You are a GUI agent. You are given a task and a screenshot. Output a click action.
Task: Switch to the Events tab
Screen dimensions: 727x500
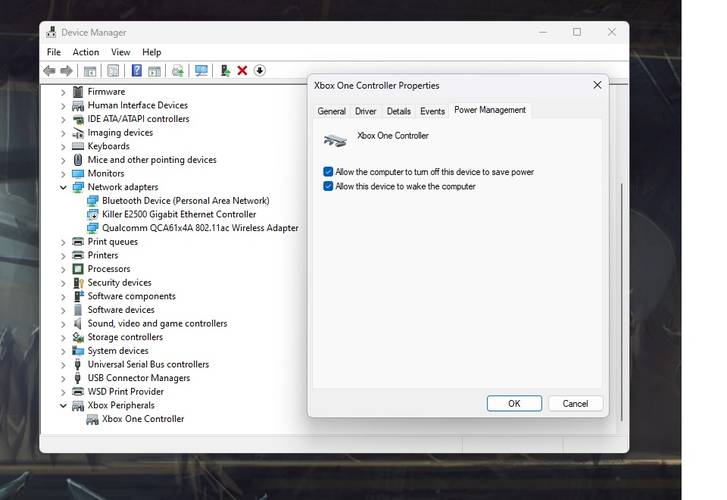pos(433,111)
